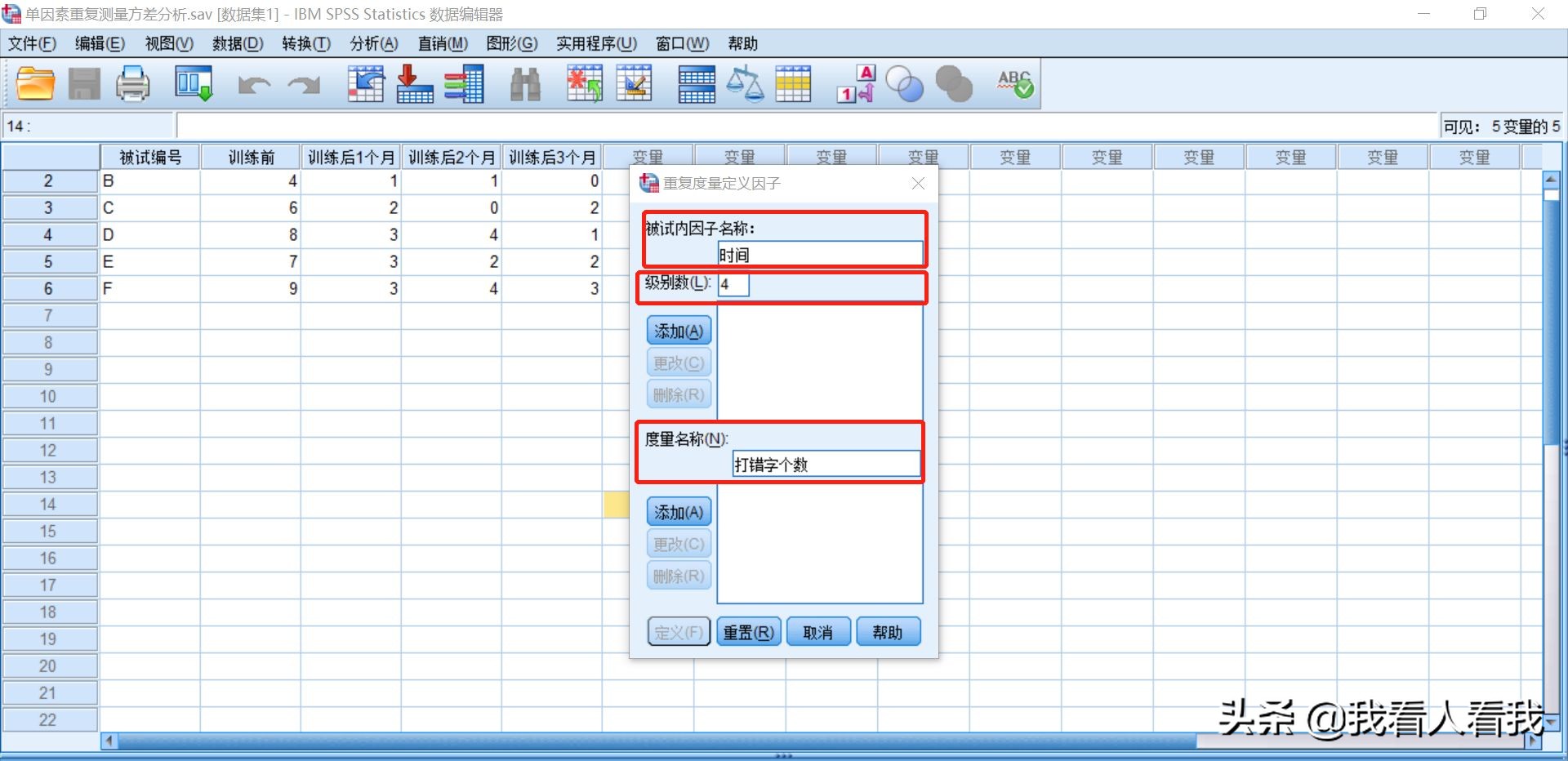Viewport: 1568px width, 761px height.
Task: Open the Variables info icon
Action: (464, 84)
